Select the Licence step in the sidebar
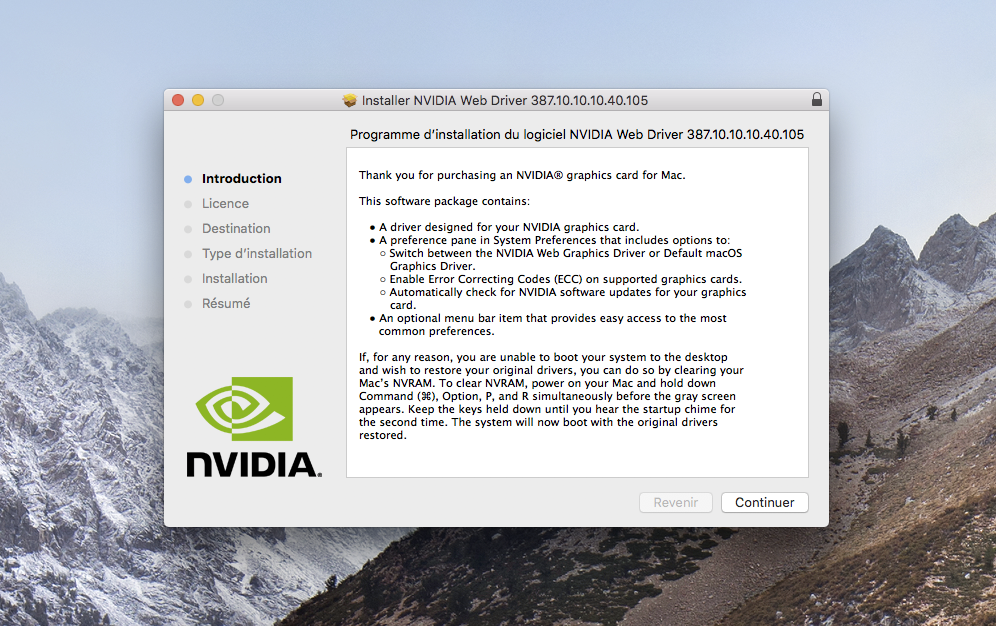 click(x=225, y=203)
